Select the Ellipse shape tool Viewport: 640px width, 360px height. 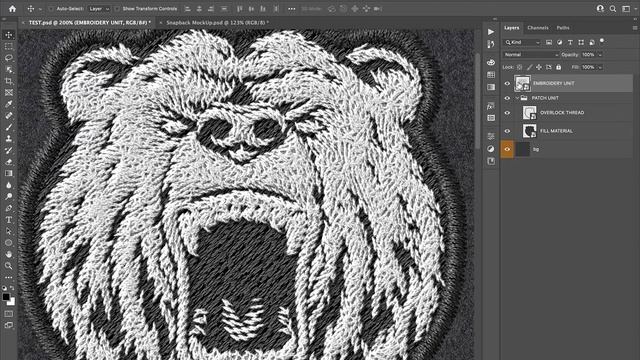pos(9,242)
